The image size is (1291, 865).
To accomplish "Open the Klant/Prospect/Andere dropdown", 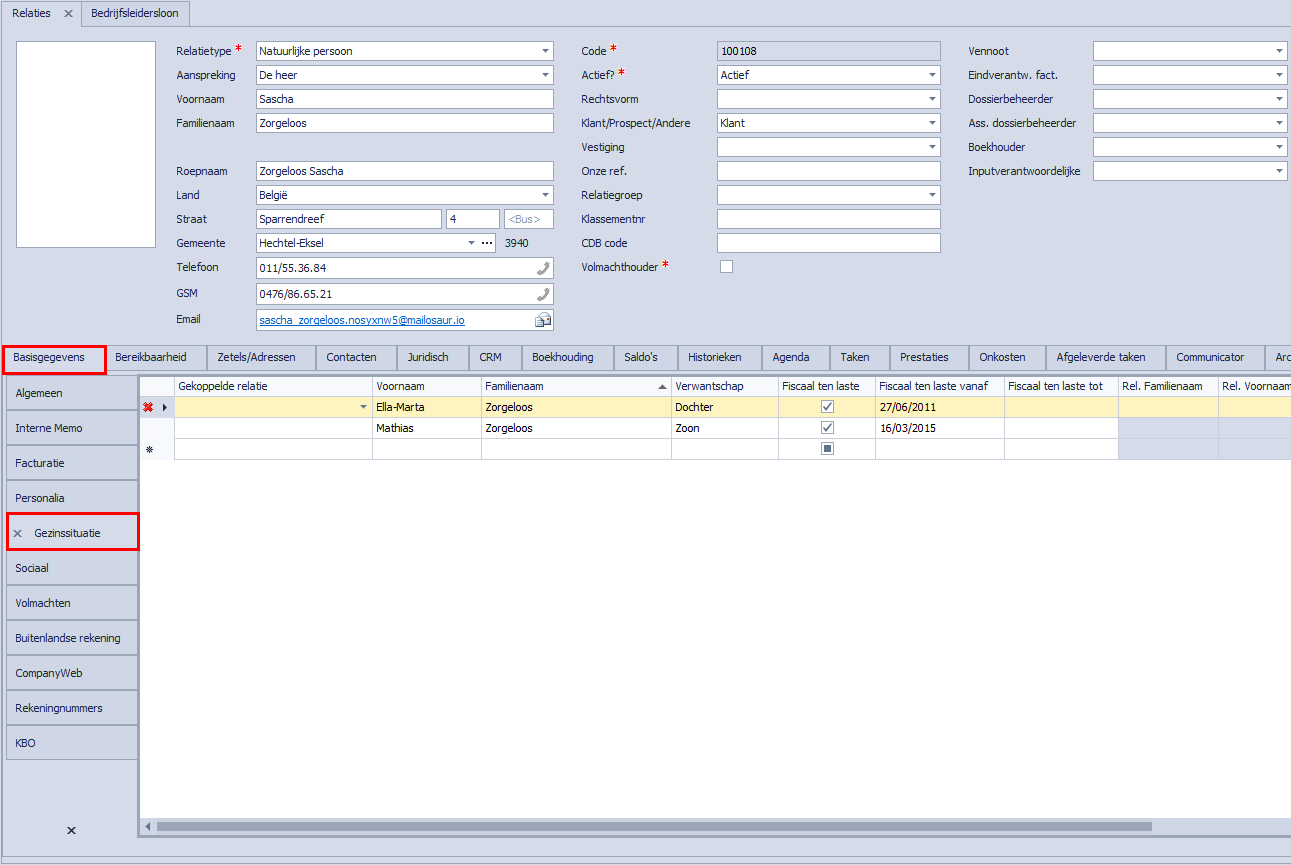I will [932, 124].
